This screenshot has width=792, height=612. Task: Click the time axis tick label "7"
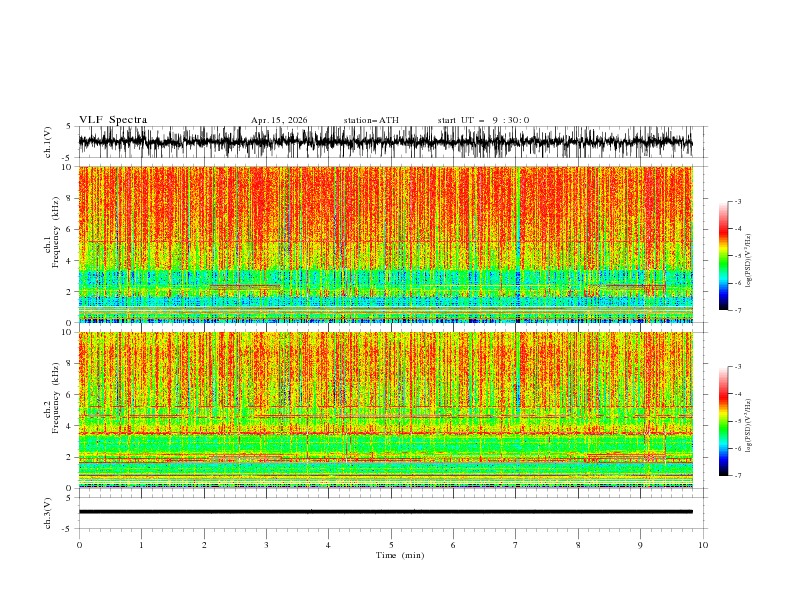(516, 545)
